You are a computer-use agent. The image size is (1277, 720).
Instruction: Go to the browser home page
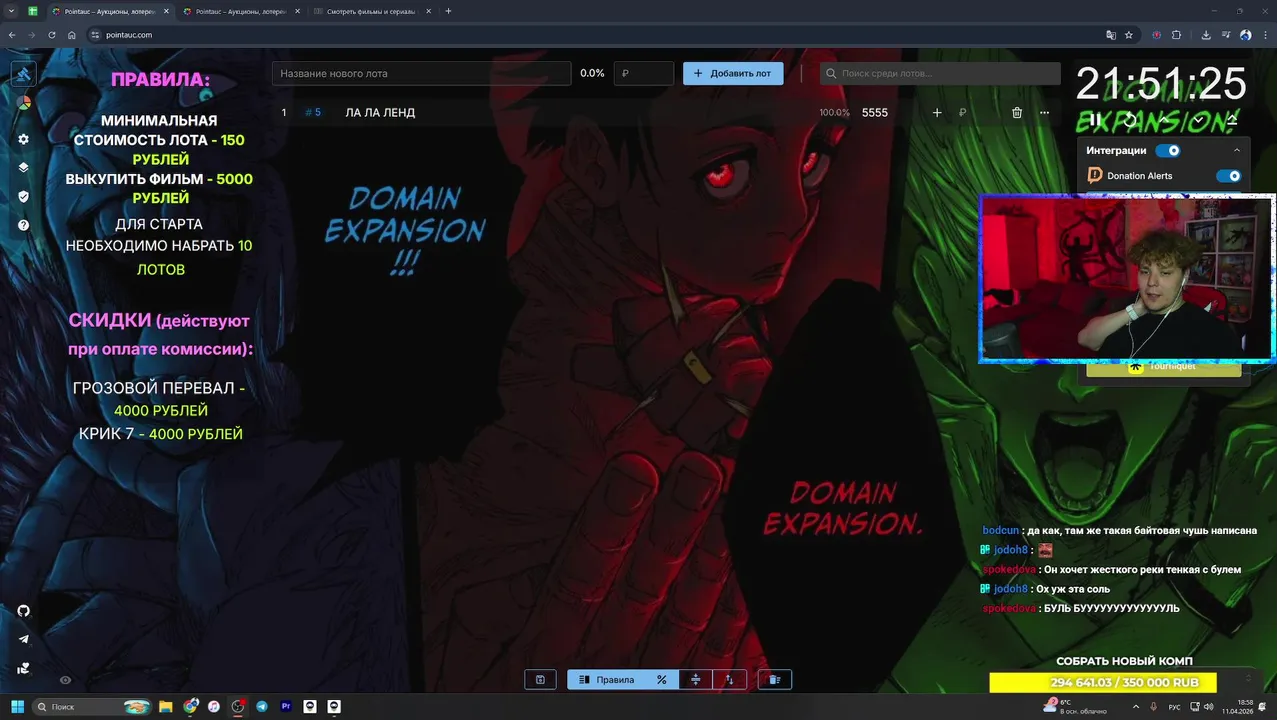coord(72,35)
